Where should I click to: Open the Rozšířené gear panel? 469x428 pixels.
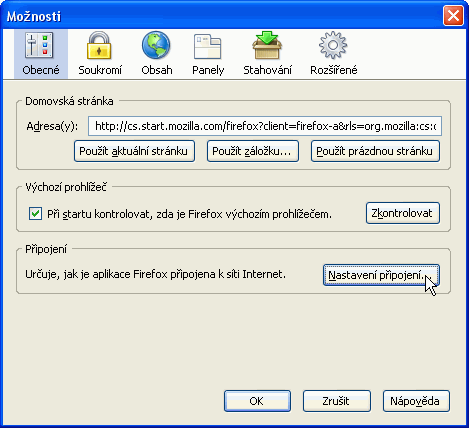pos(333,54)
